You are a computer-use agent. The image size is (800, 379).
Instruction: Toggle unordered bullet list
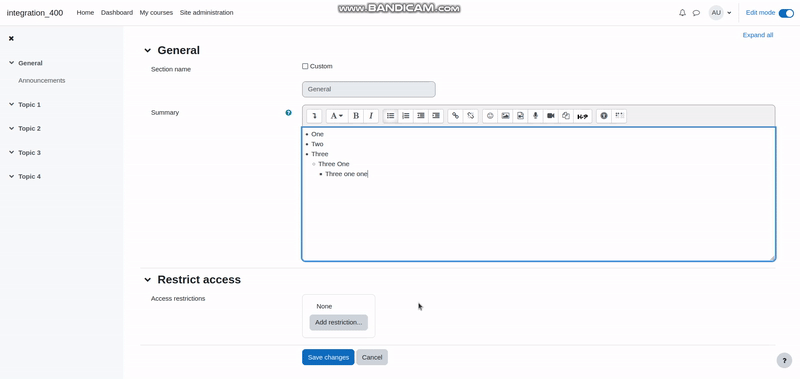pyautogui.click(x=390, y=116)
